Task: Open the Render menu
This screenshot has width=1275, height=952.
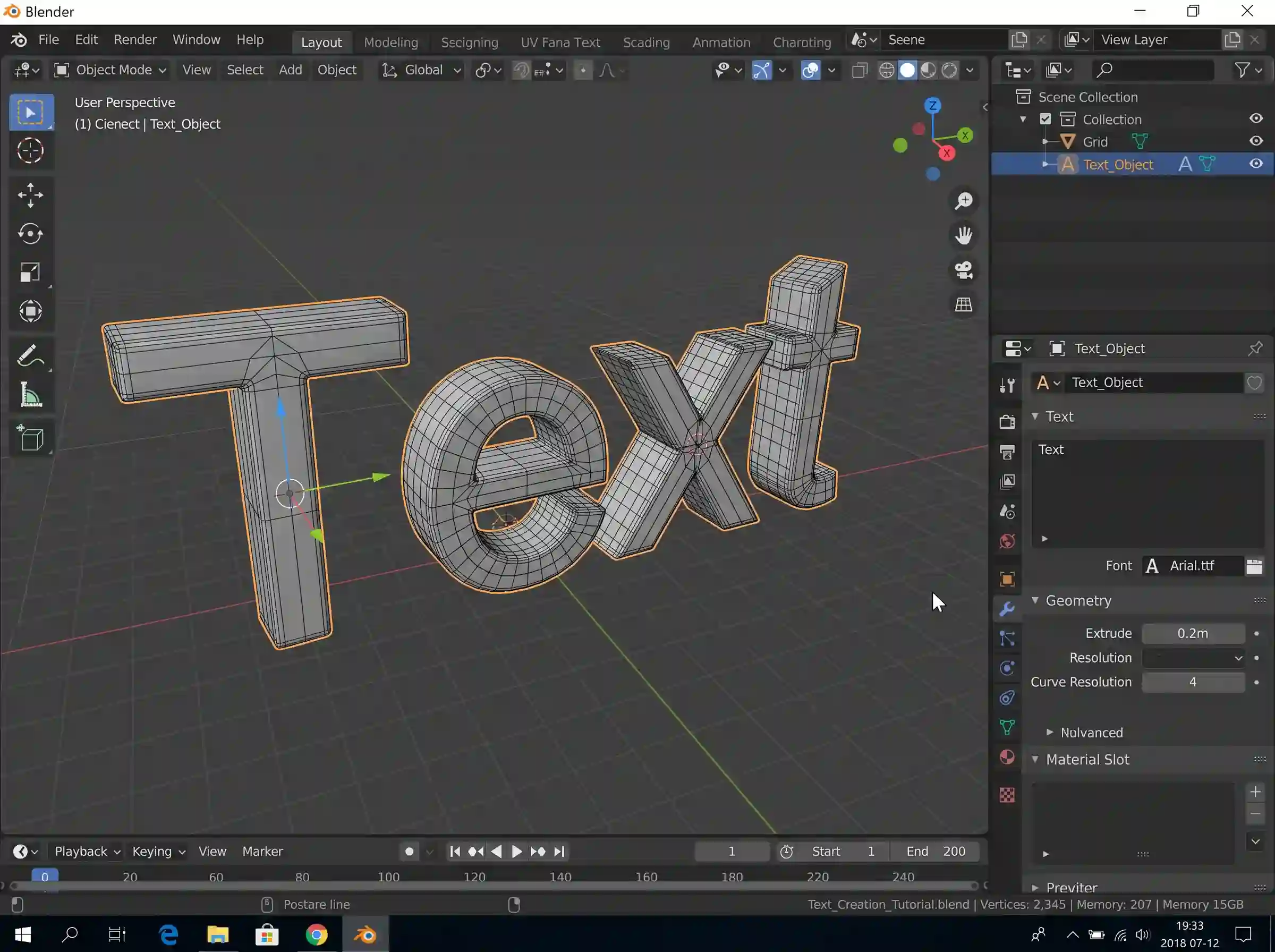Action: [135, 40]
